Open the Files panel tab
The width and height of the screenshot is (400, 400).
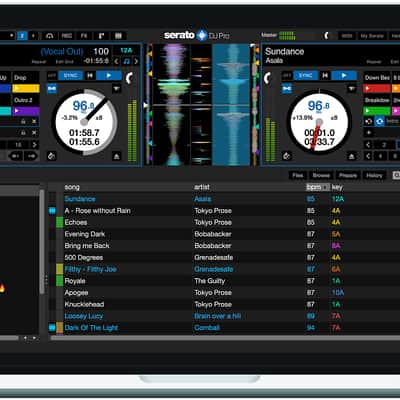coord(298,175)
